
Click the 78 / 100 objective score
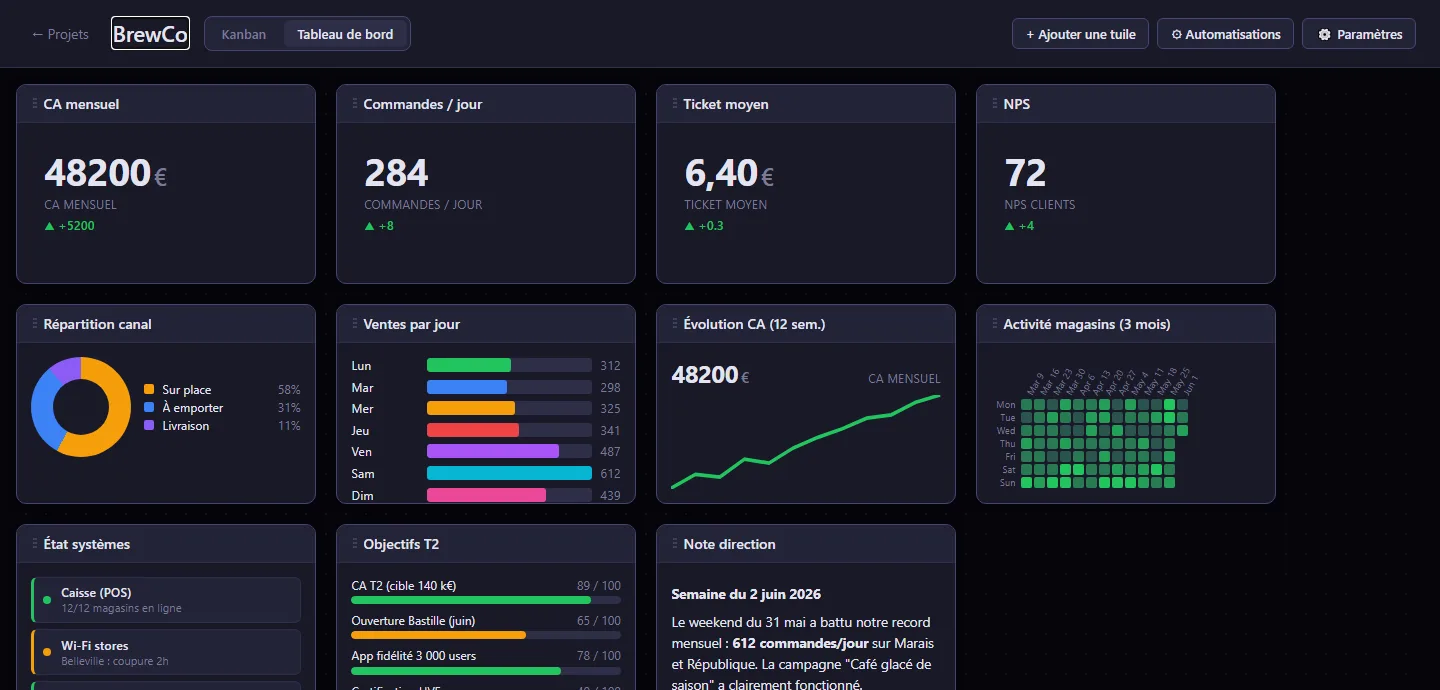(599, 656)
